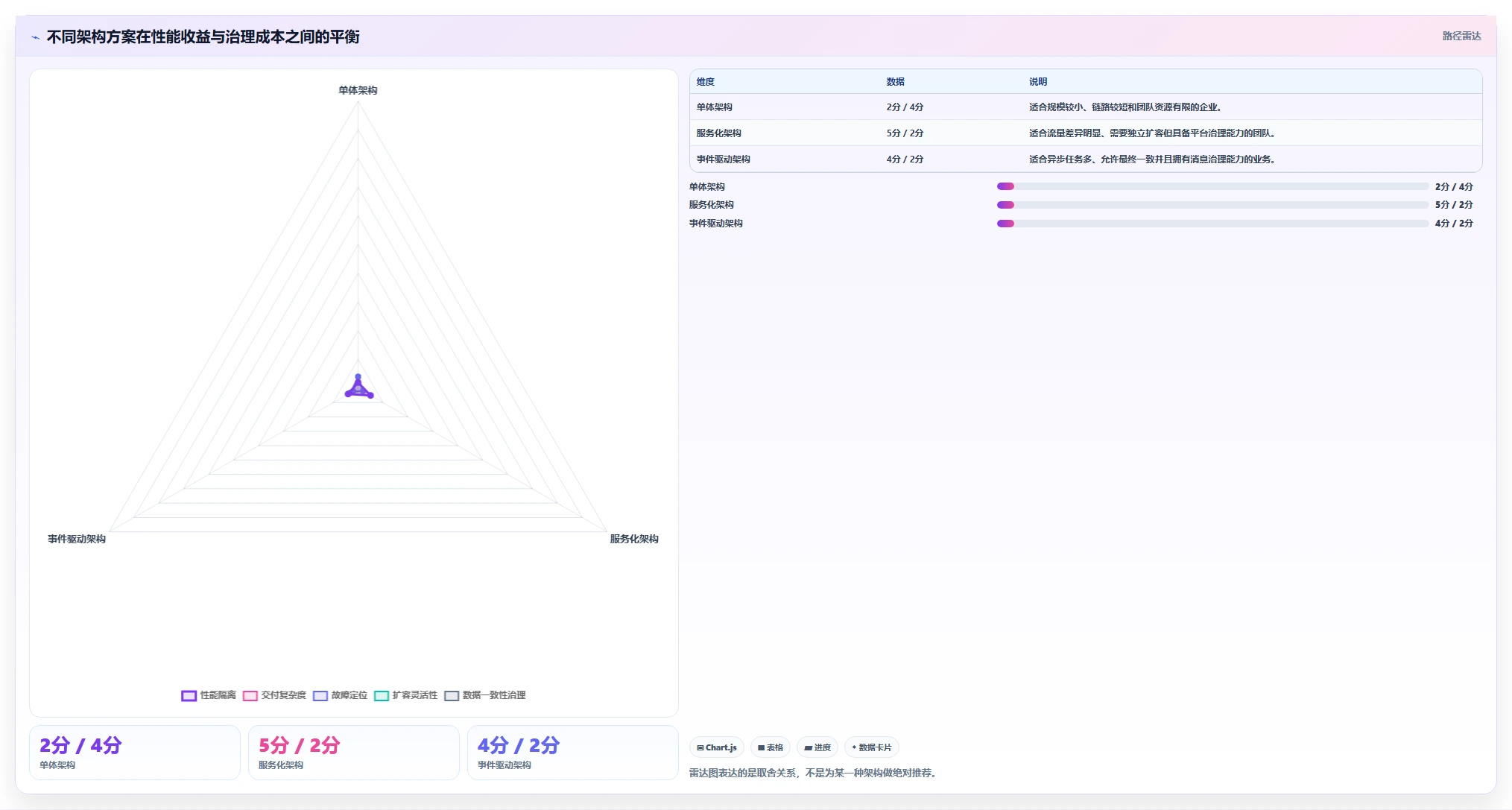Click the small icon beside the chart title
The height and width of the screenshot is (810, 1512).
(35, 37)
